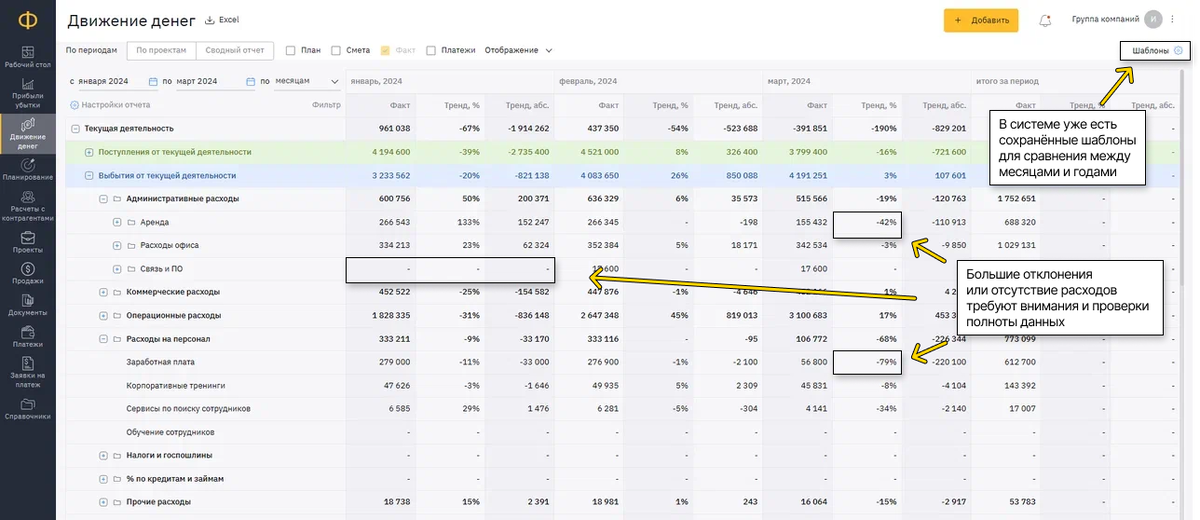Click Корпоративные тренинги row label
The image size is (1200, 520).
[x=175, y=385]
